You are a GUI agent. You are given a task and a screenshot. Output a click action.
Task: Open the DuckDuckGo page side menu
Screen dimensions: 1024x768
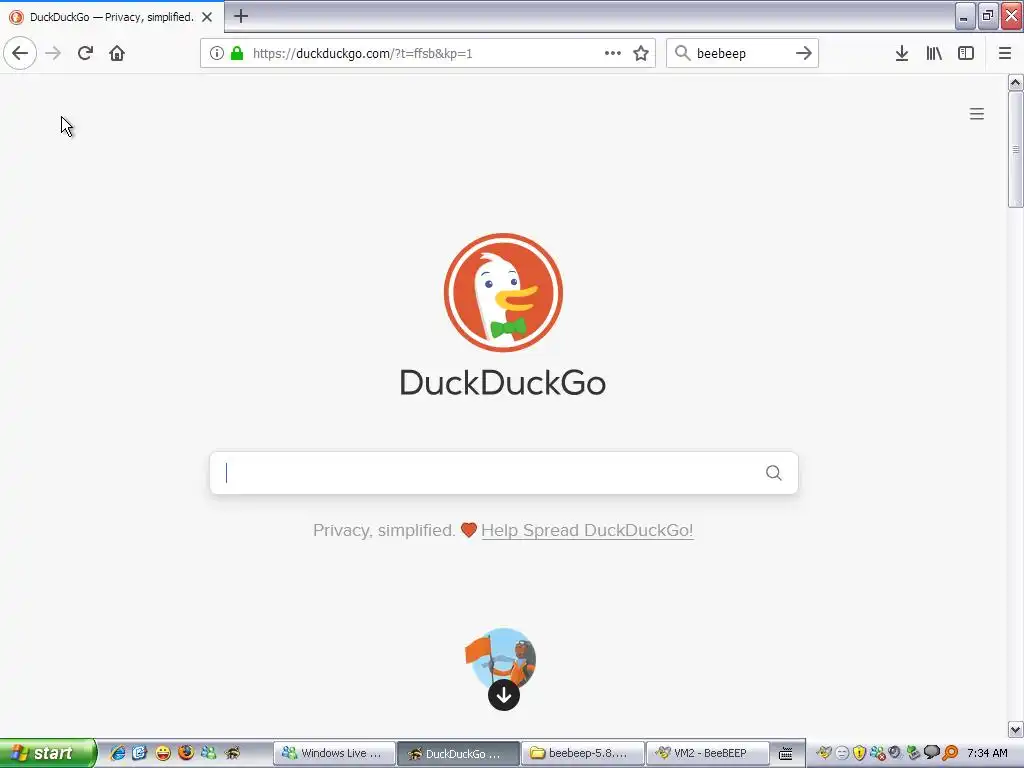(977, 114)
